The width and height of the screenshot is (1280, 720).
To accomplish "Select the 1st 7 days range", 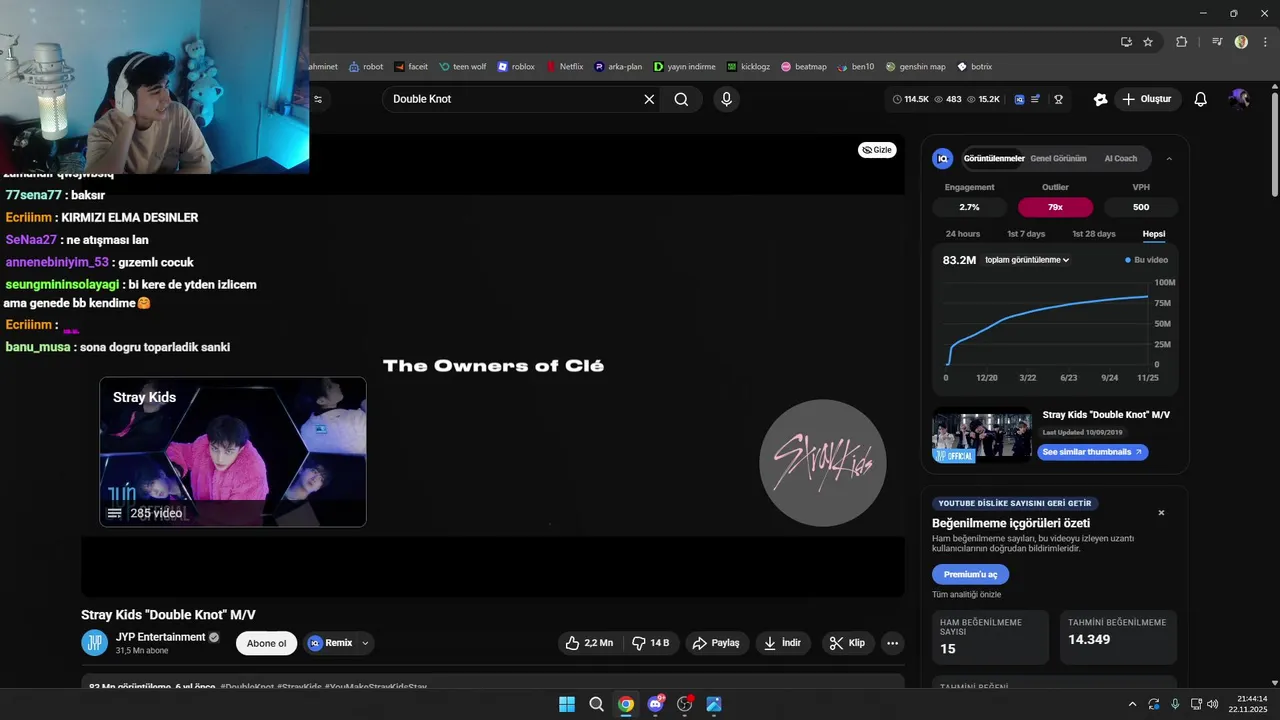I will 1026,234.
